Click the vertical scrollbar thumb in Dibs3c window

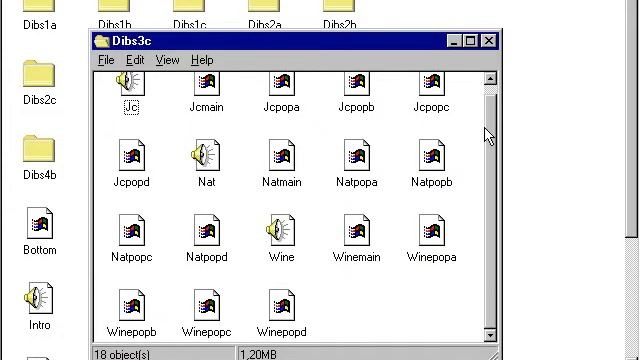coord(490,211)
